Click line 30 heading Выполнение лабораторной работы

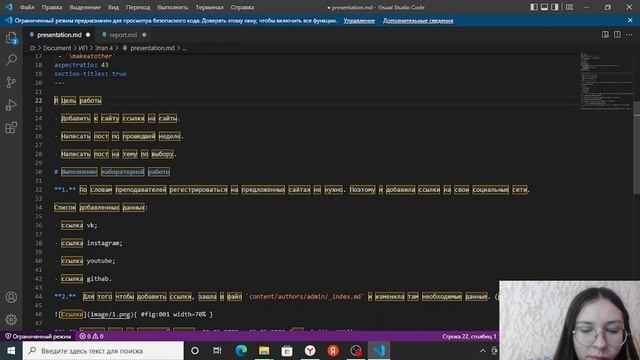[112, 172]
